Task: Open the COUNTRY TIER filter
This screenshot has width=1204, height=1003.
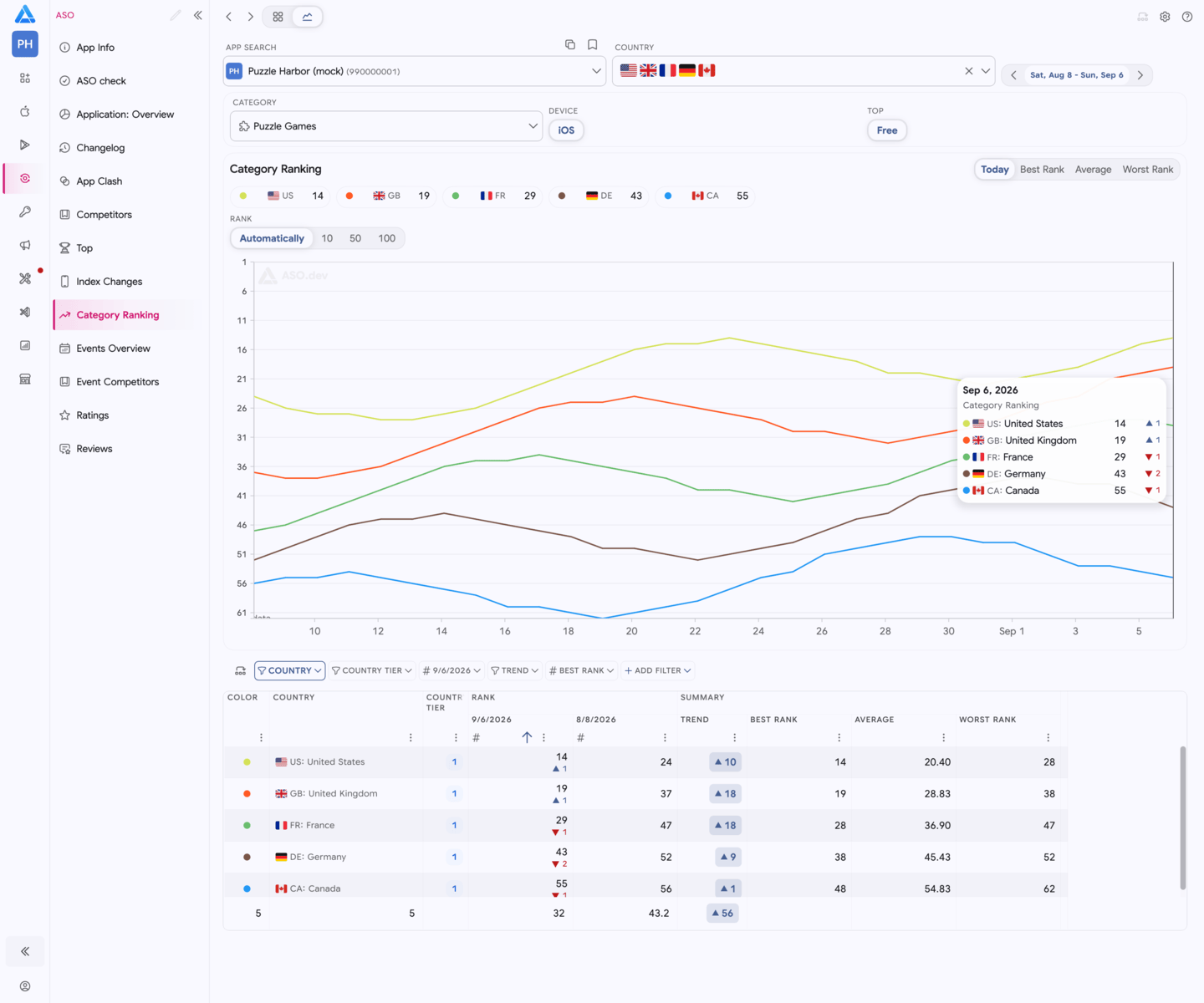Action: pos(371,670)
